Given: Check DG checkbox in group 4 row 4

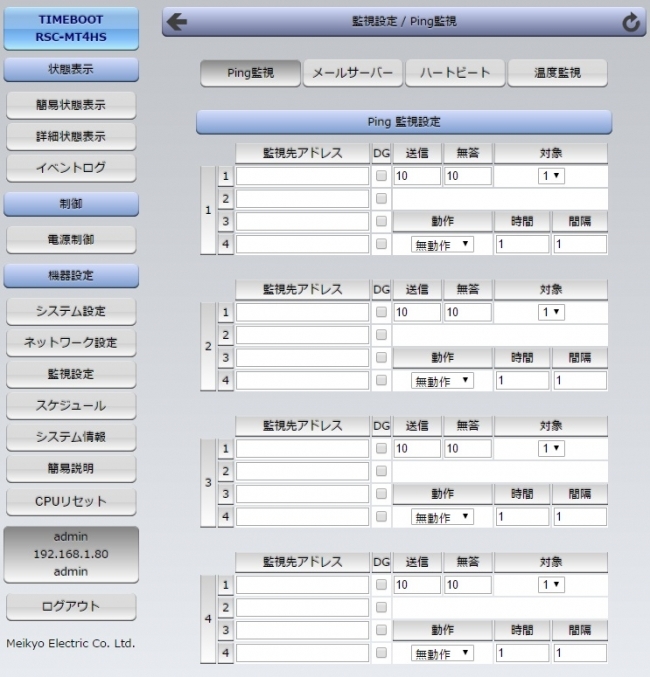Looking at the screenshot, I should click(x=381, y=653).
